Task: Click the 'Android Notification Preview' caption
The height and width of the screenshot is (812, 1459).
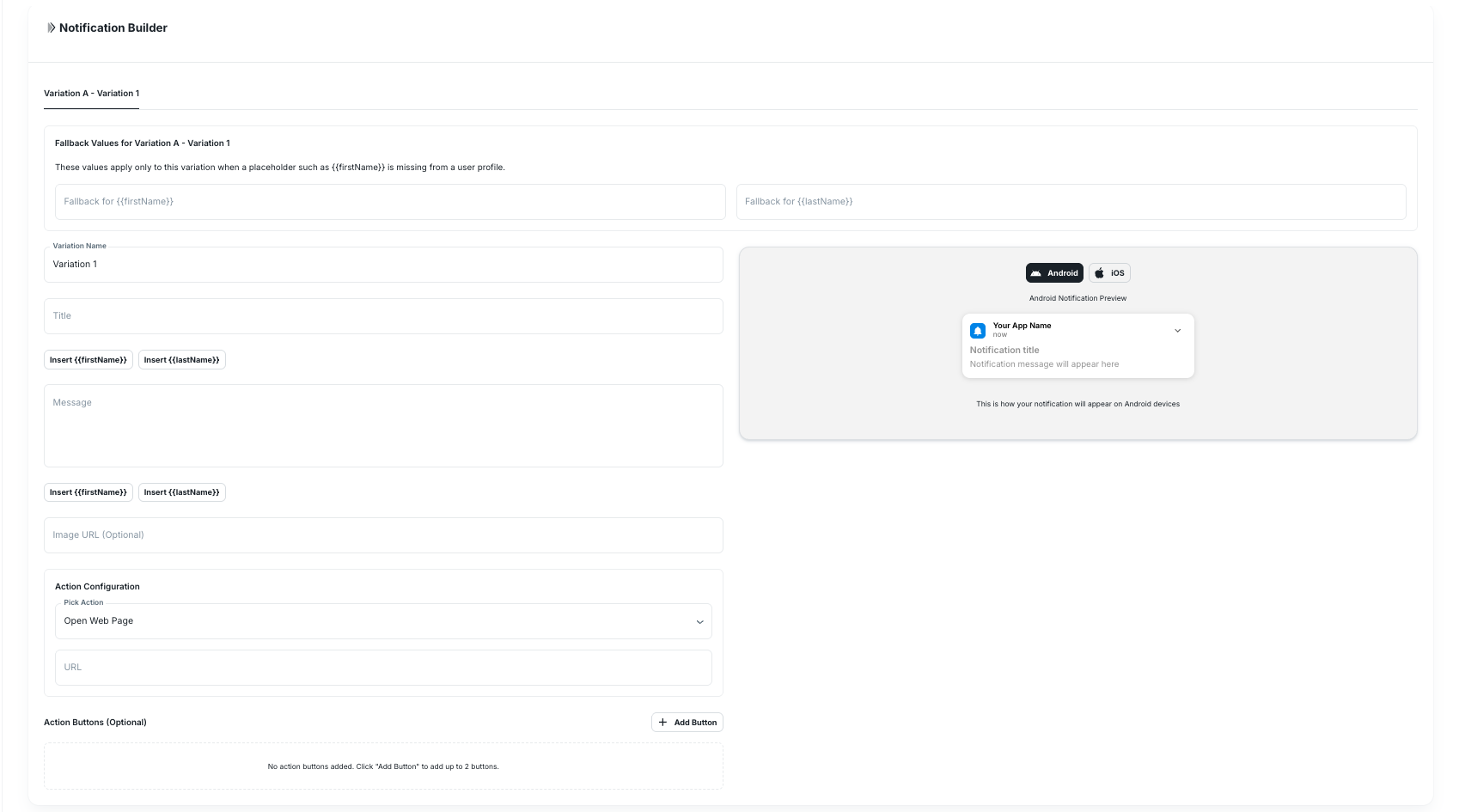Action: tap(1077, 298)
